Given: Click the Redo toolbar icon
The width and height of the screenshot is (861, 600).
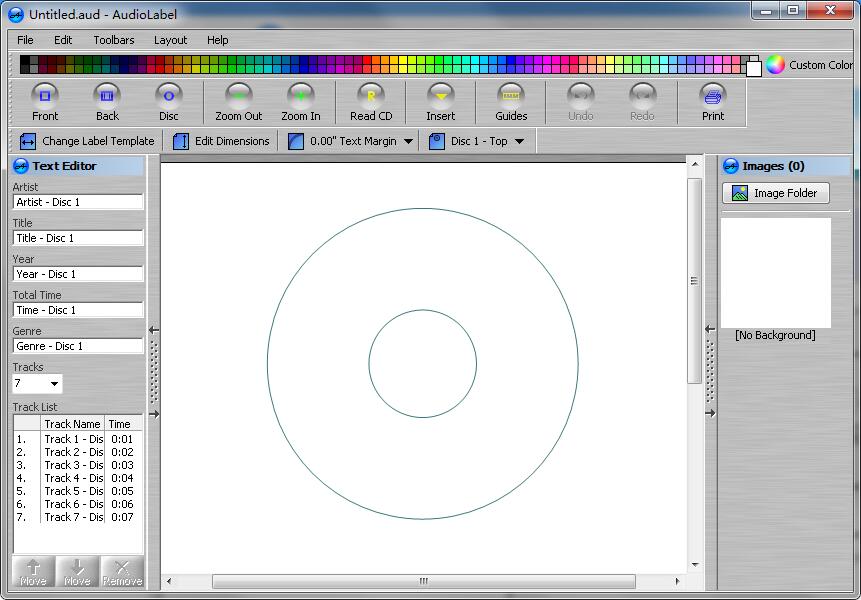Looking at the screenshot, I should 642,96.
